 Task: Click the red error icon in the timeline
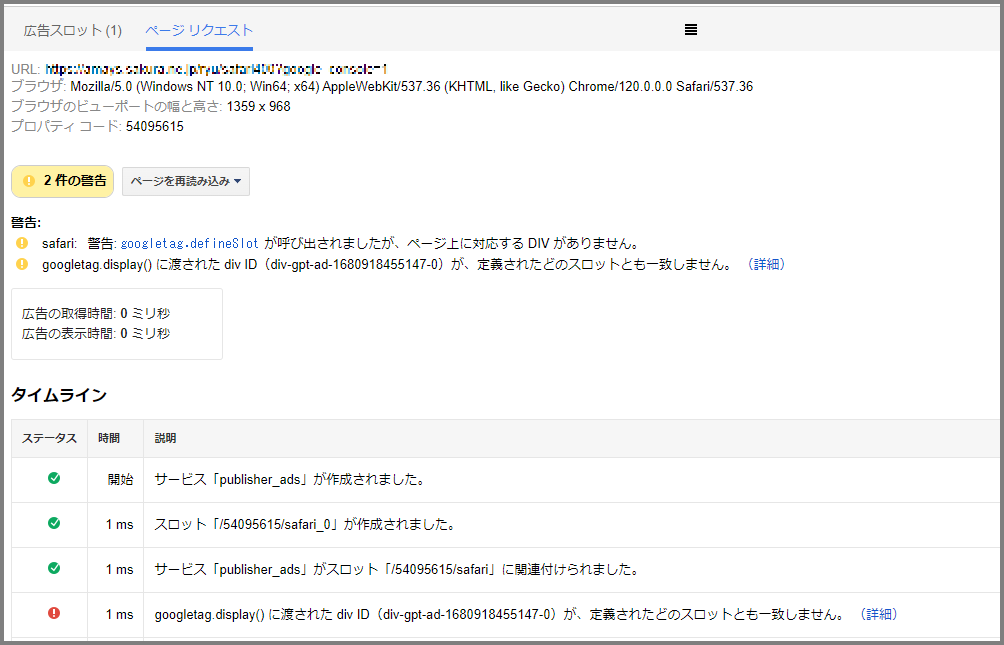click(x=54, y=613)
